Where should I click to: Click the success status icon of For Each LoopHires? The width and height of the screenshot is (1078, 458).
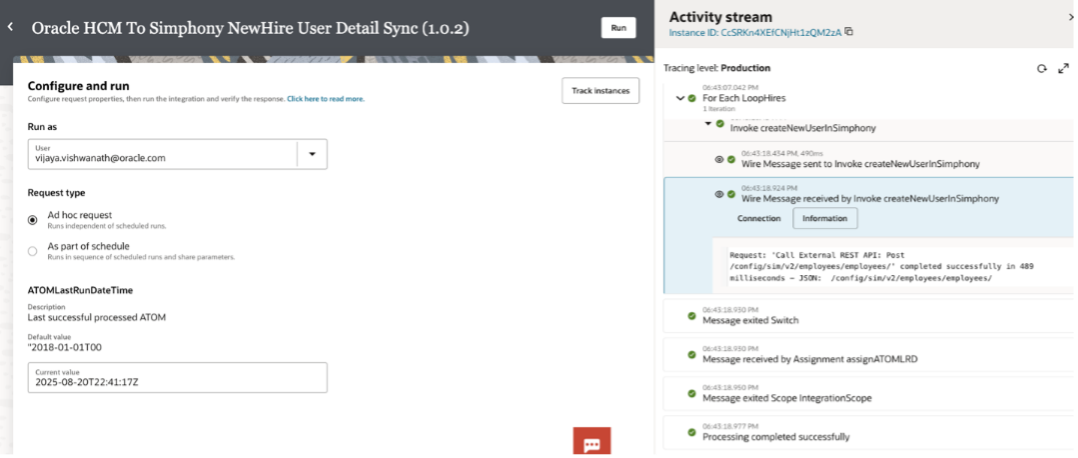692,98
